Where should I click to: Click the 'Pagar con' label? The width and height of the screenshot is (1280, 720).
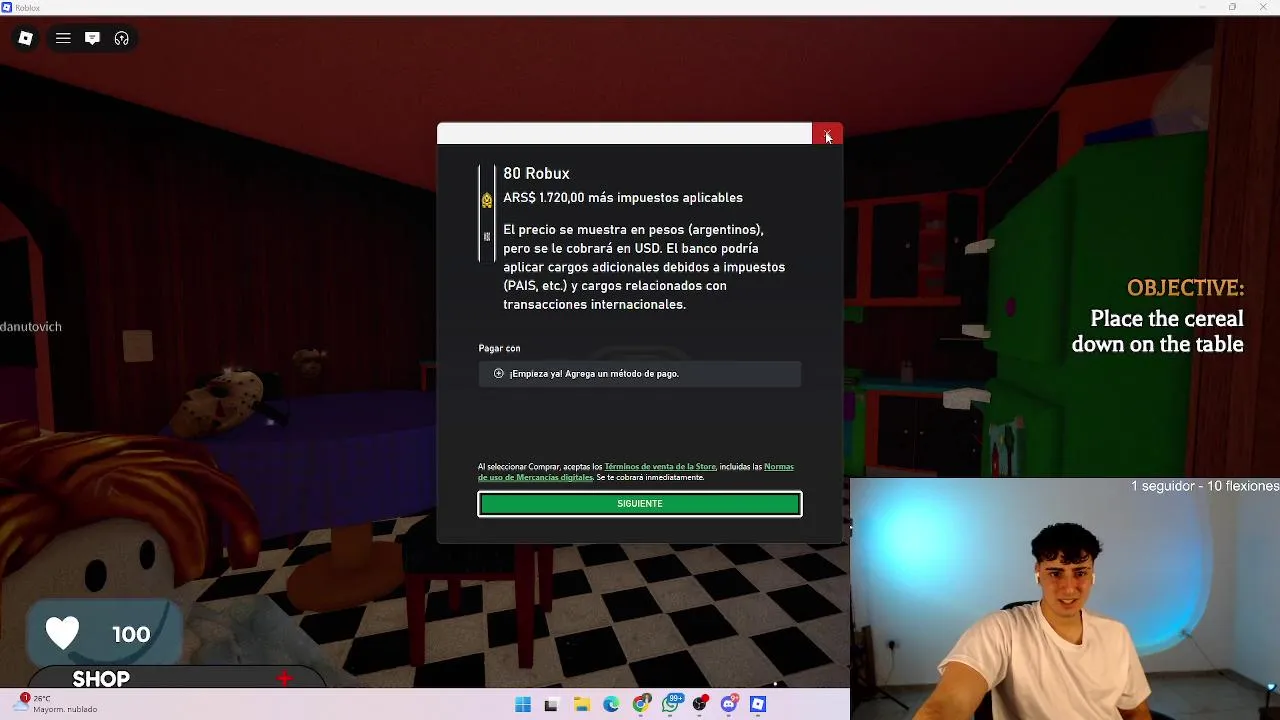coord(499,348)
